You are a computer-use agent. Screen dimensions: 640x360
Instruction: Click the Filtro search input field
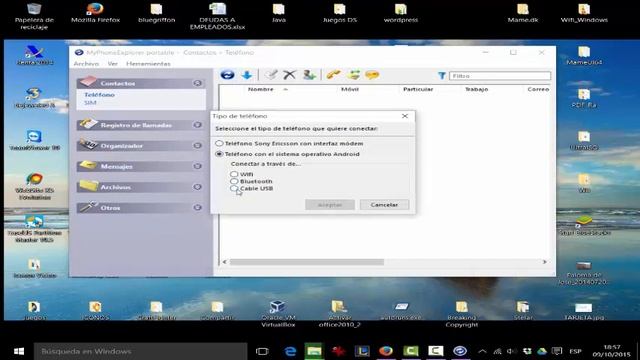pyautogui.click(x=500, y=76)
